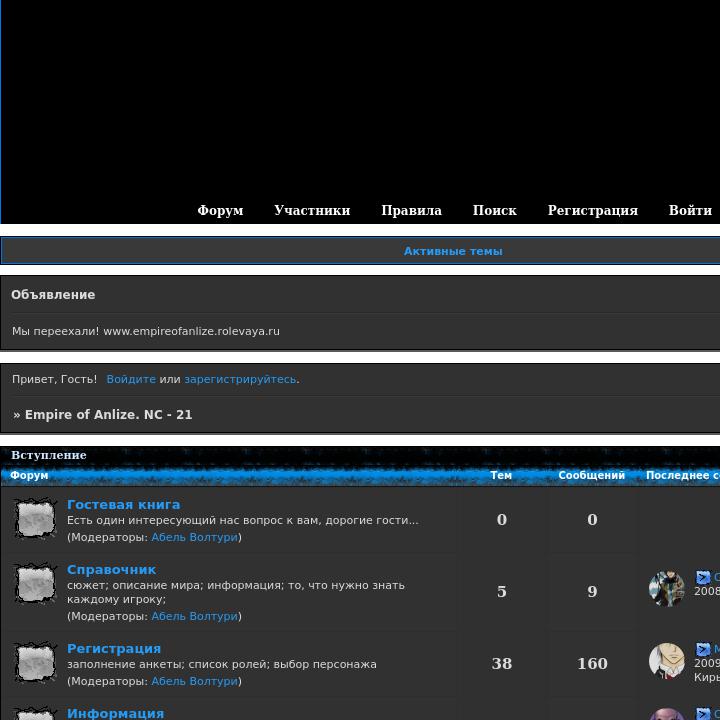Click the forum status icon beside Регистрация forum

coord(35,663)
